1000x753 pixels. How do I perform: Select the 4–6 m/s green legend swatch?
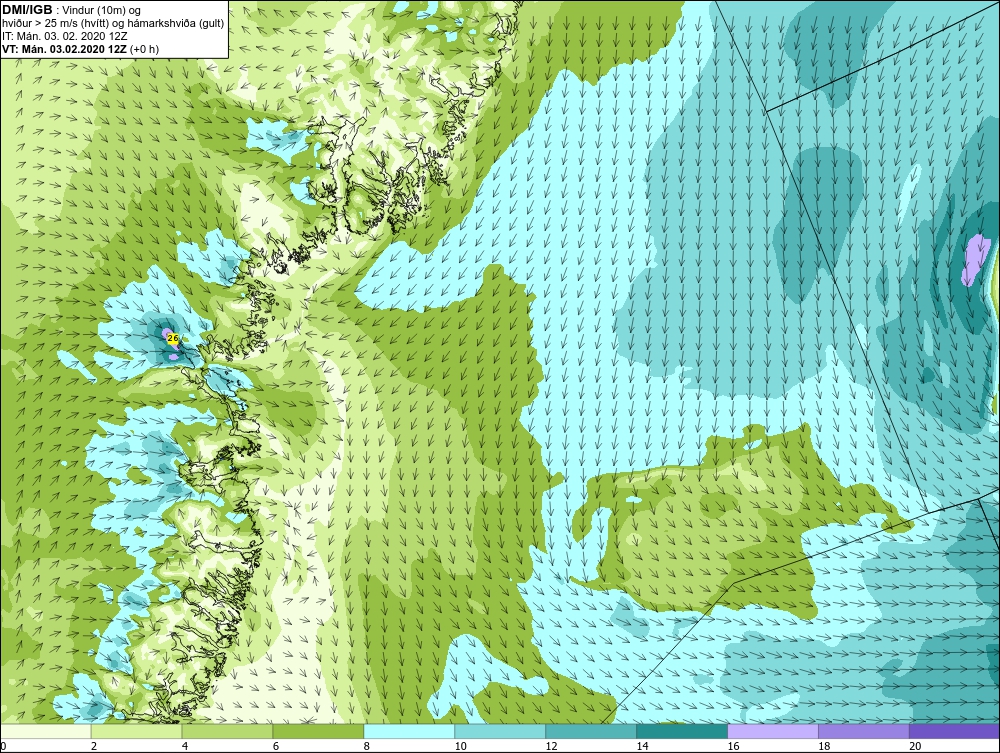pos(227,731)
